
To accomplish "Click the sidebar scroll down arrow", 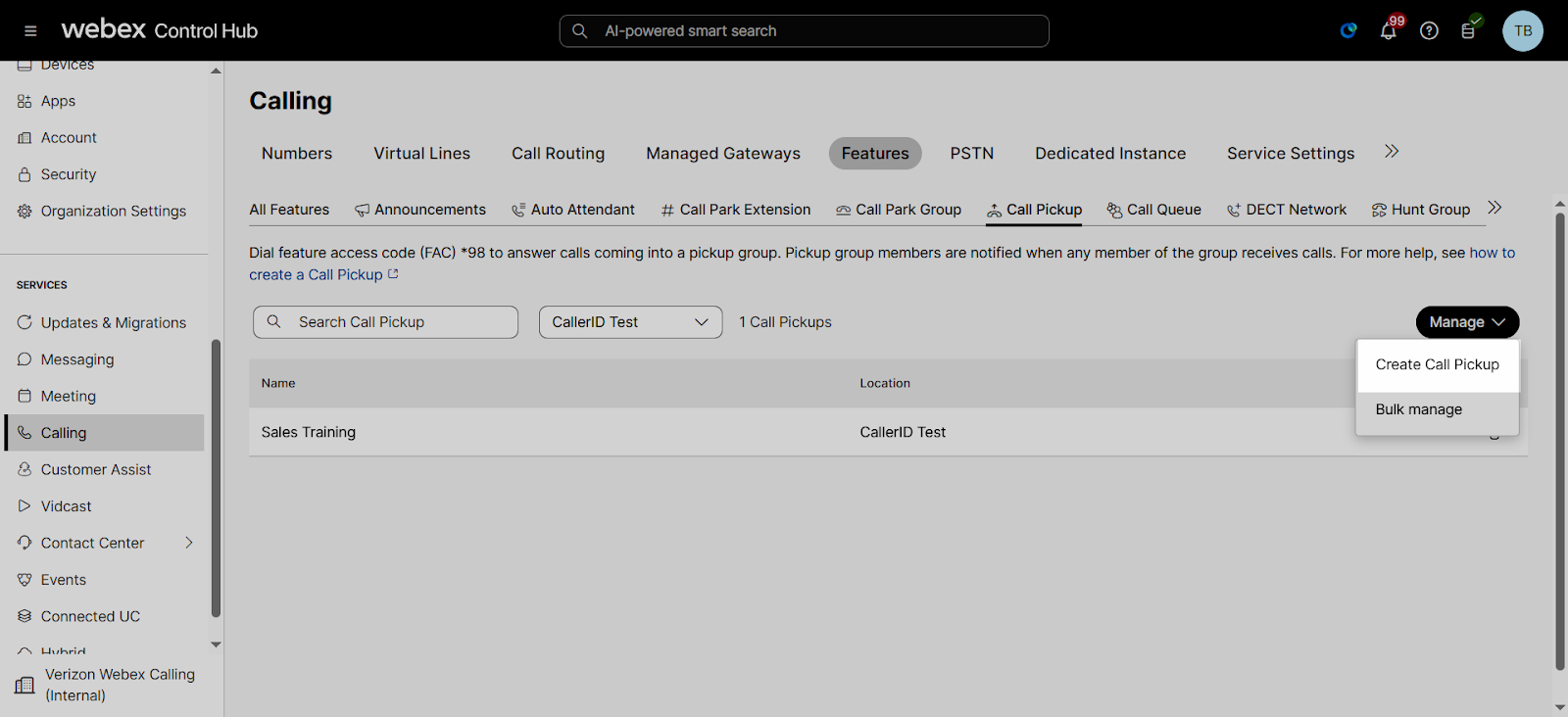I will coord(216,645).
